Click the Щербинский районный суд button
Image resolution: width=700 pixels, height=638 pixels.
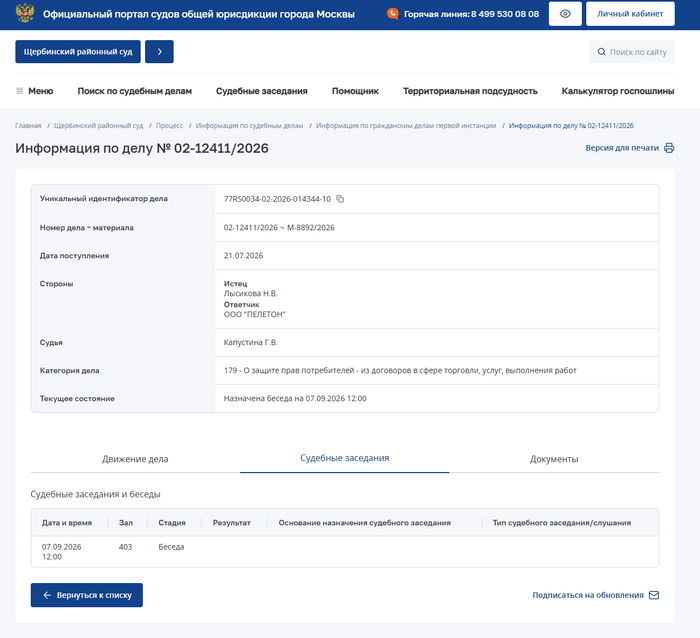(78, 52)
